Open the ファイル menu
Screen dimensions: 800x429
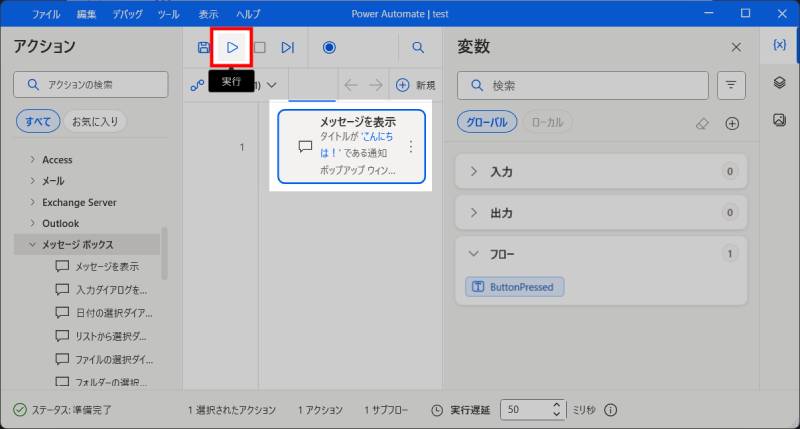tap(46, 14)
